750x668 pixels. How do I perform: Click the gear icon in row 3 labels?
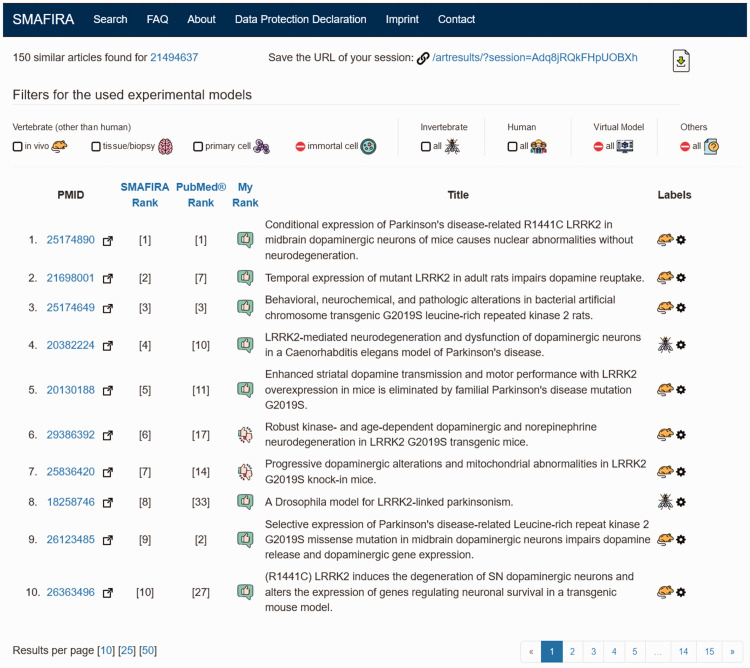coord(681,308)
